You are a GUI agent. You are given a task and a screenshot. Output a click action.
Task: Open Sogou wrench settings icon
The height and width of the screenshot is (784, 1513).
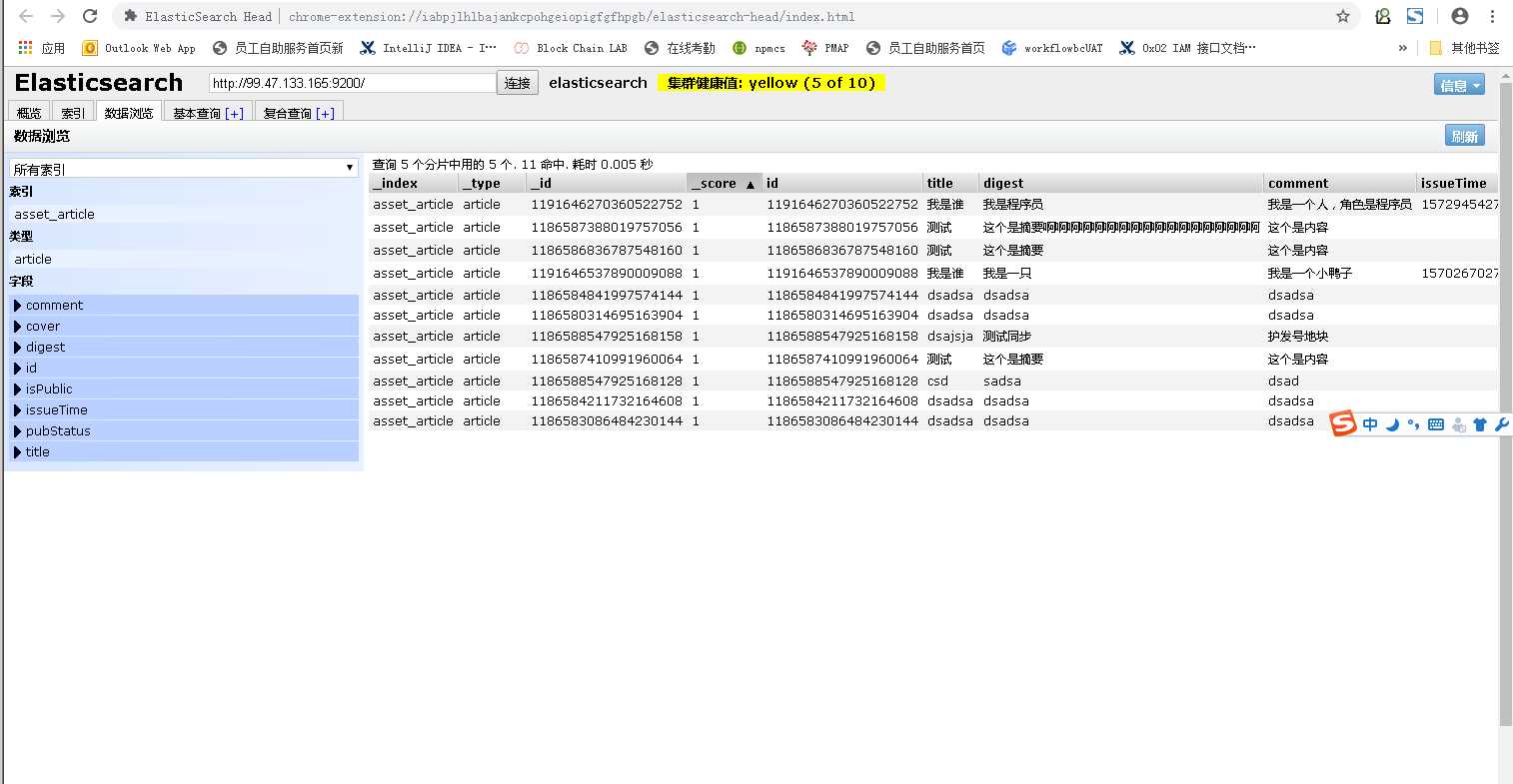coord(1501,424)
